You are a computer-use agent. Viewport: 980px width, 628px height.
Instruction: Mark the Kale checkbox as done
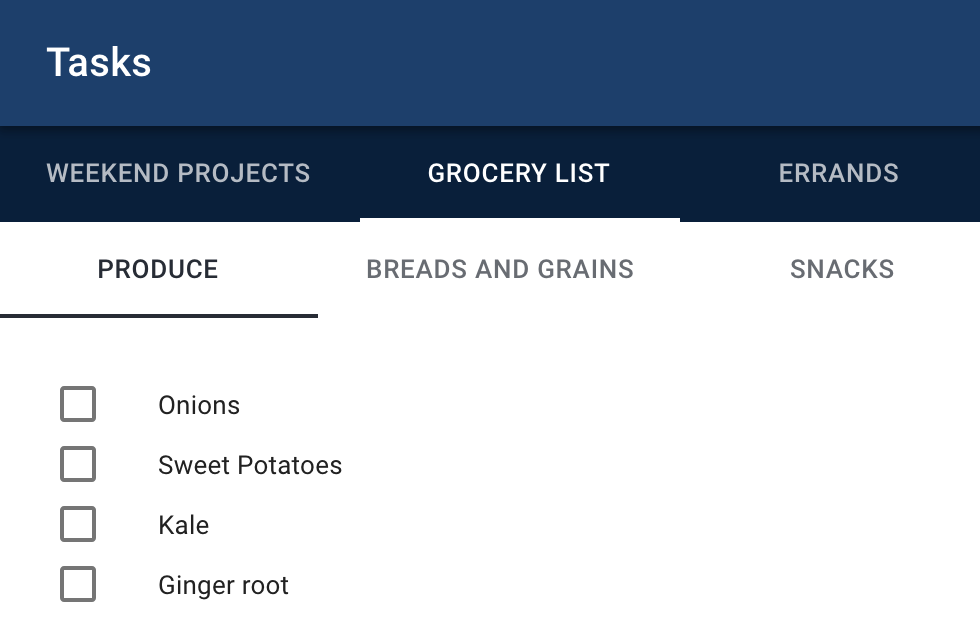(x=78, y=524)
